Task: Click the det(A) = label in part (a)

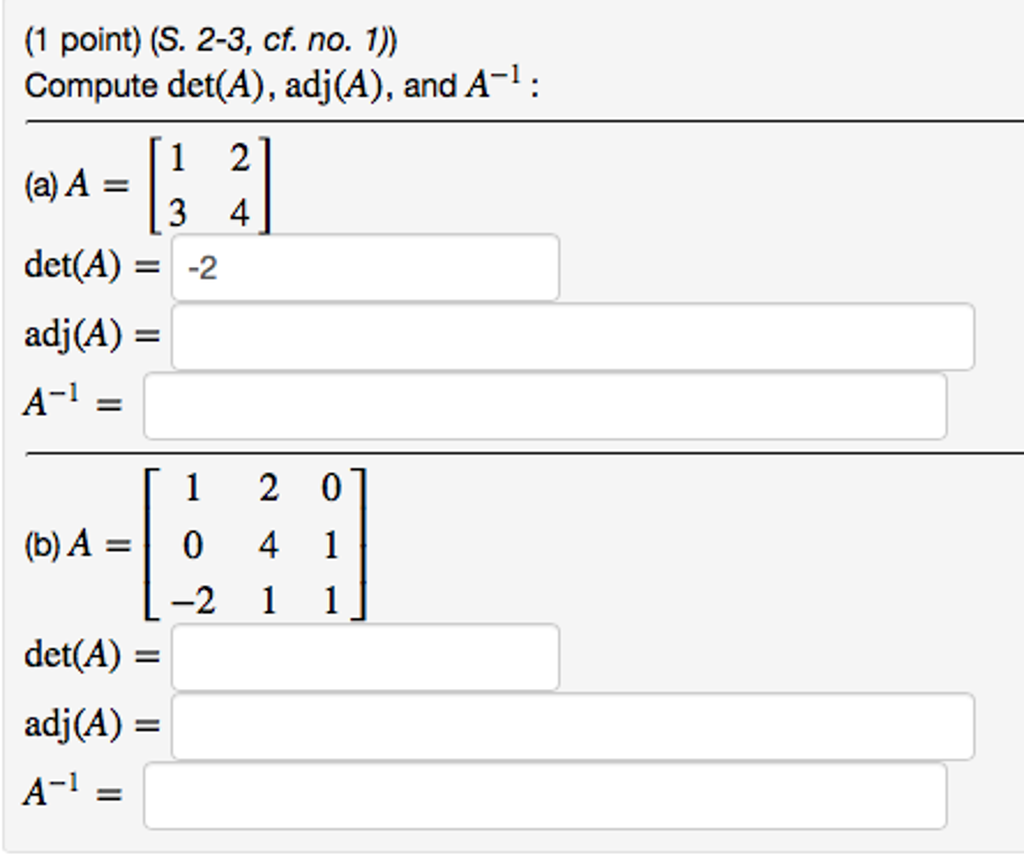Action: (92, 265)
